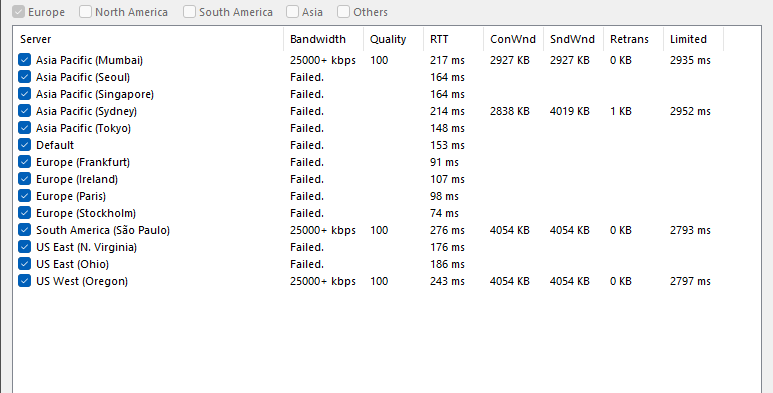
Task: Select the Europe (Paris) row label
Action: (71, 196)
